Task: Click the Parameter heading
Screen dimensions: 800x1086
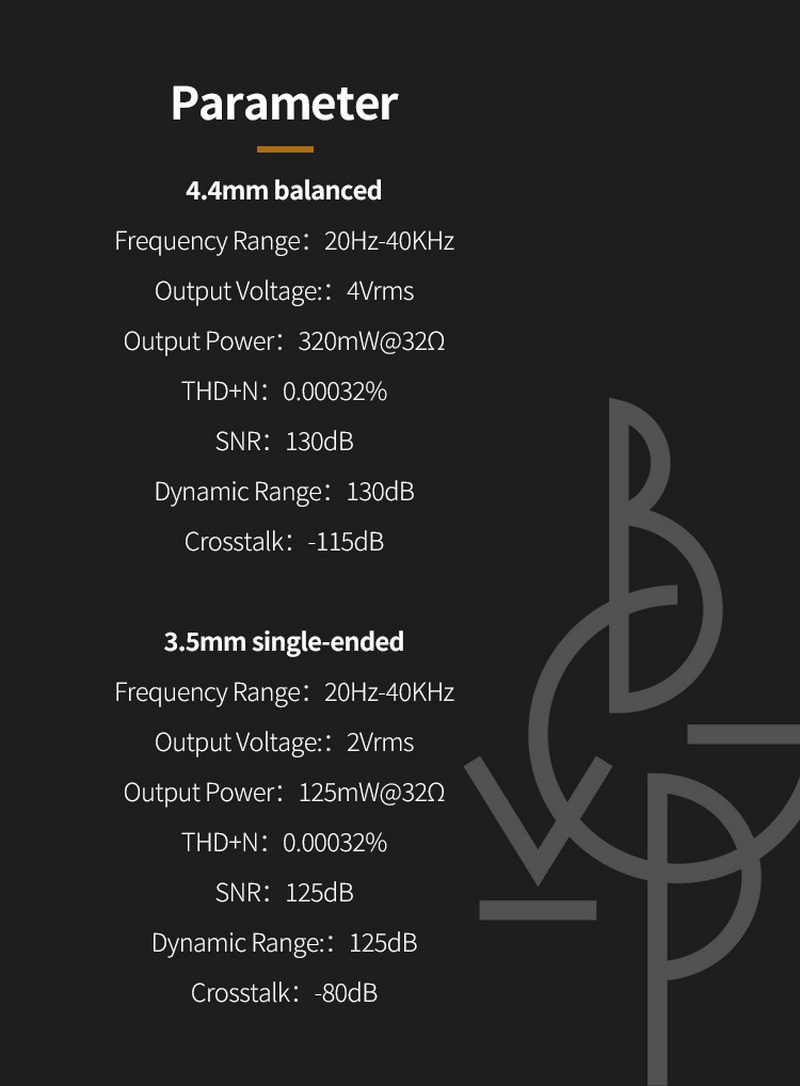Action: coord(284,104)
